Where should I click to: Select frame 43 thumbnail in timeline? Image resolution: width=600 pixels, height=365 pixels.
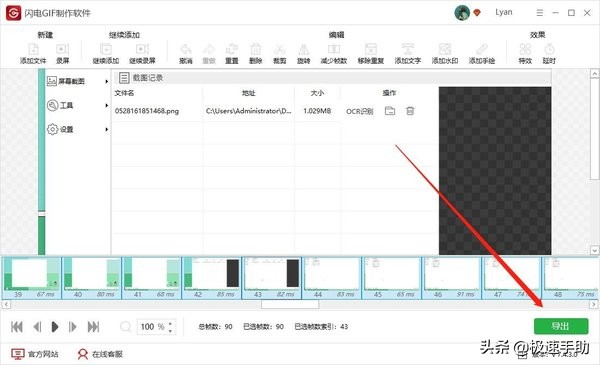click(272, 278)
